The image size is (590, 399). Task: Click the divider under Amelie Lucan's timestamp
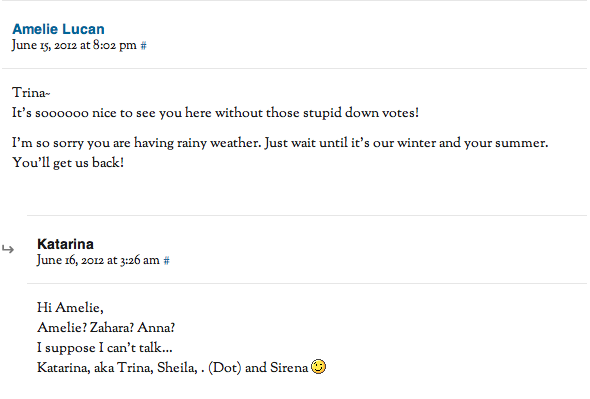tap(295, 69)
